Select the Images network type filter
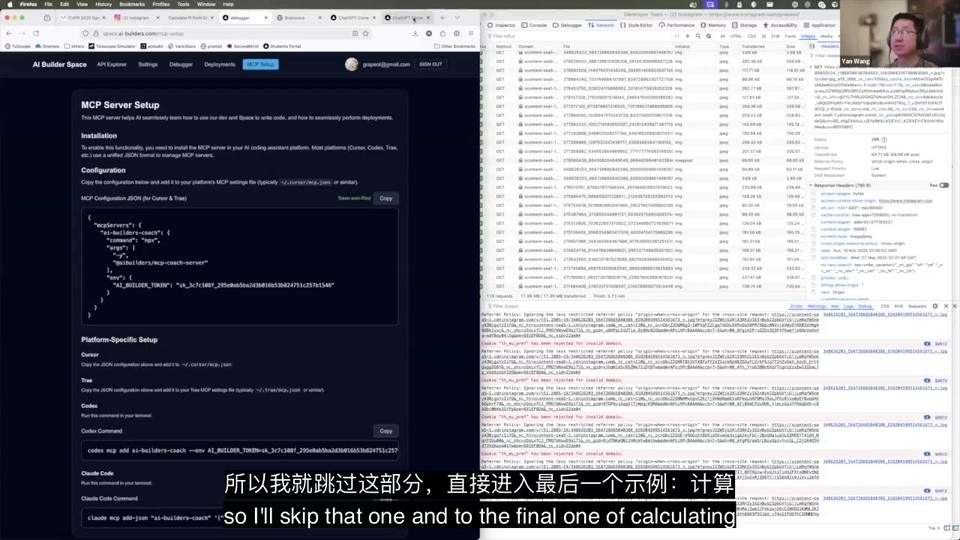 [x=808, y=36]
